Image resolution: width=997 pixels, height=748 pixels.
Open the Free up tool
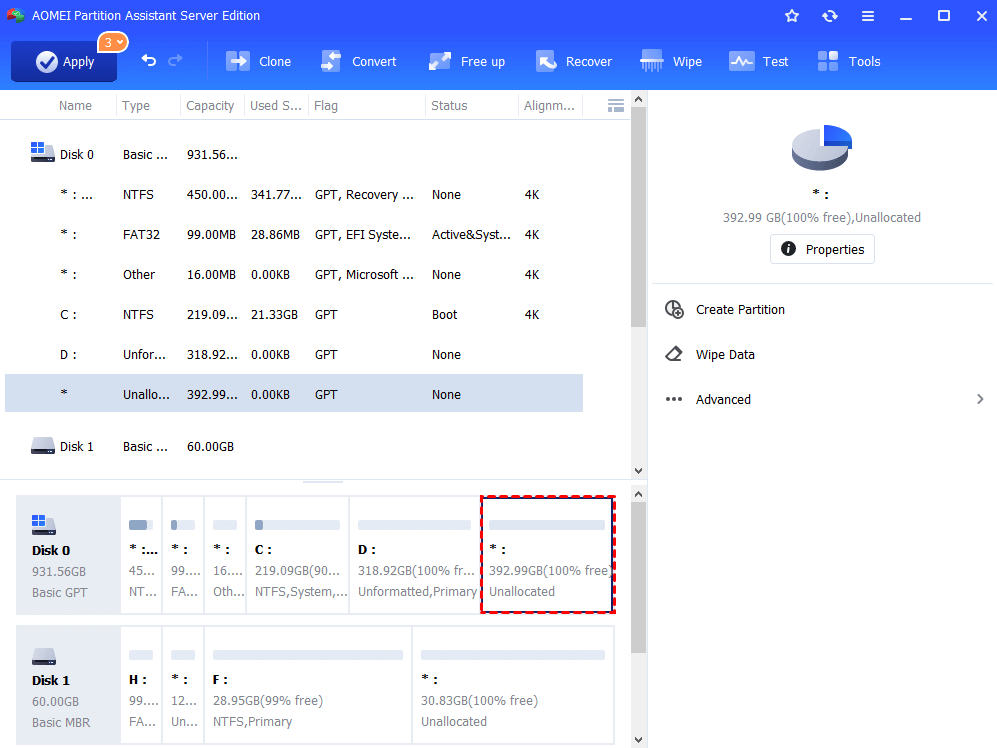coord(466,62)
